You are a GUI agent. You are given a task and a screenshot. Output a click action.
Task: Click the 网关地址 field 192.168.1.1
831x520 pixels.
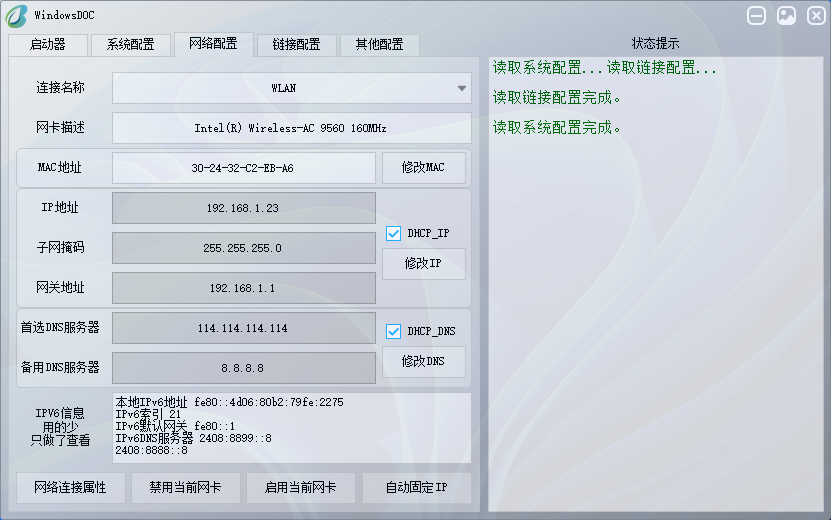click(x=244, y=288)
